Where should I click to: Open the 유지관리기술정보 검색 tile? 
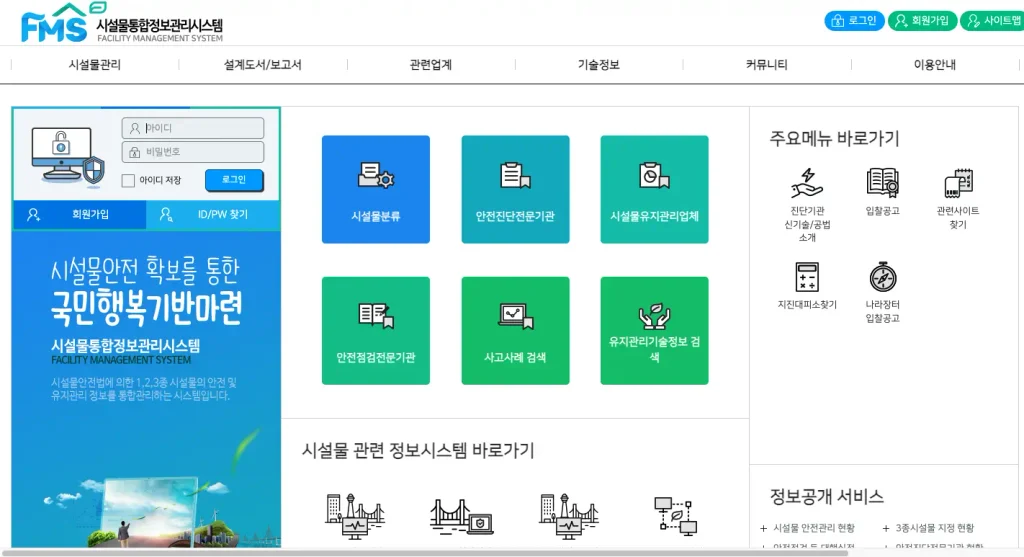click(654, 330)
